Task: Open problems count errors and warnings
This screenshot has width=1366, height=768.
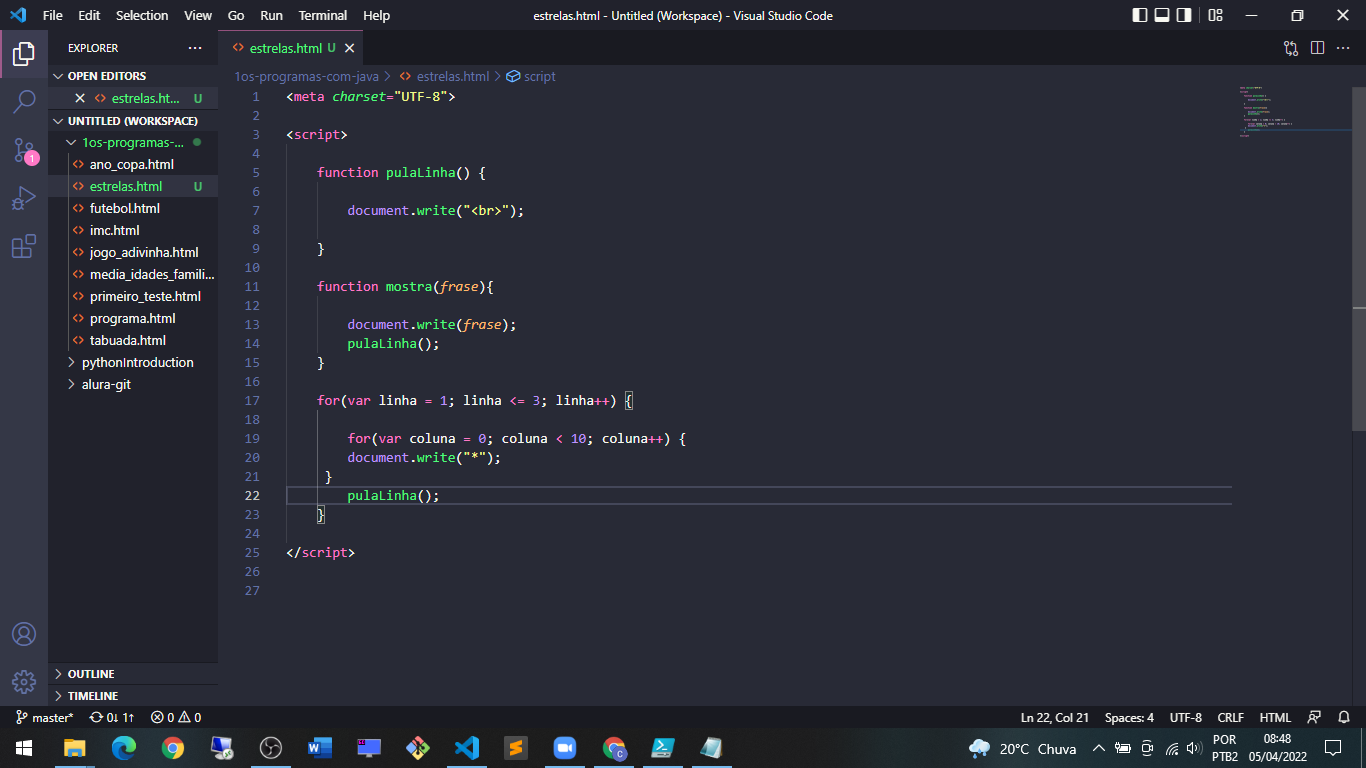Action: click(x=176, y=717)
